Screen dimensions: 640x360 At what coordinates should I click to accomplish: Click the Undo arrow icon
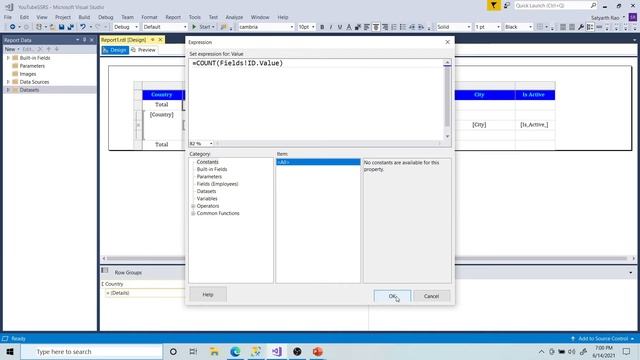[x=83, y=27]
